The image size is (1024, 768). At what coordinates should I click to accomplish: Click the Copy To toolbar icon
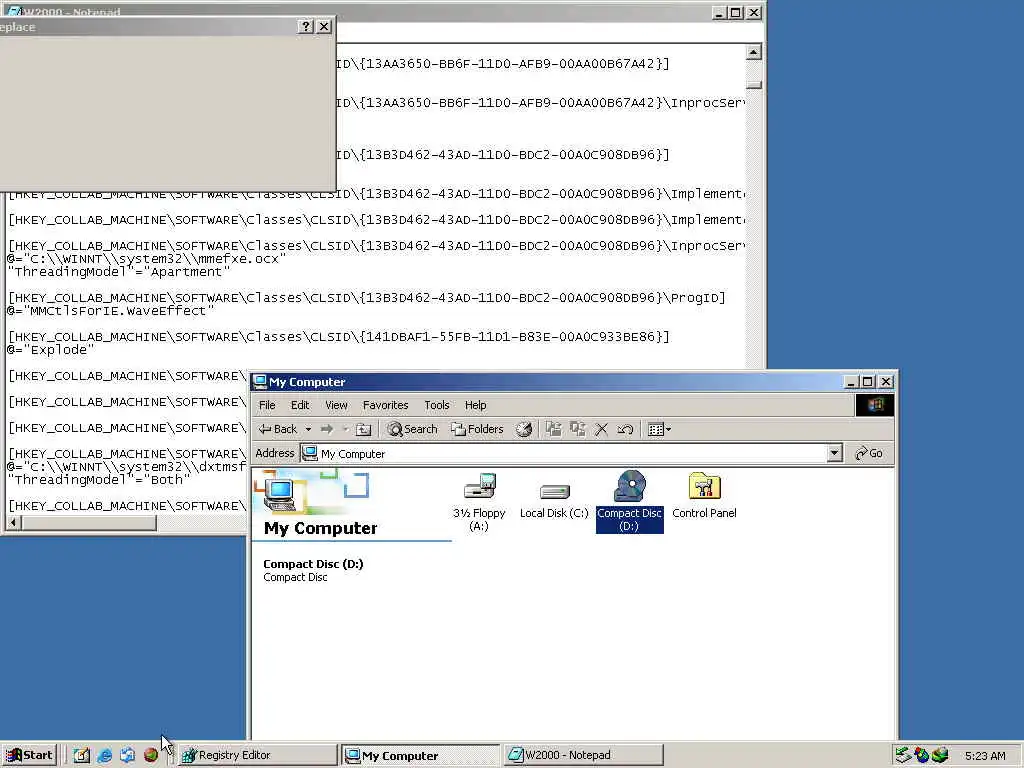click(577, 429)
